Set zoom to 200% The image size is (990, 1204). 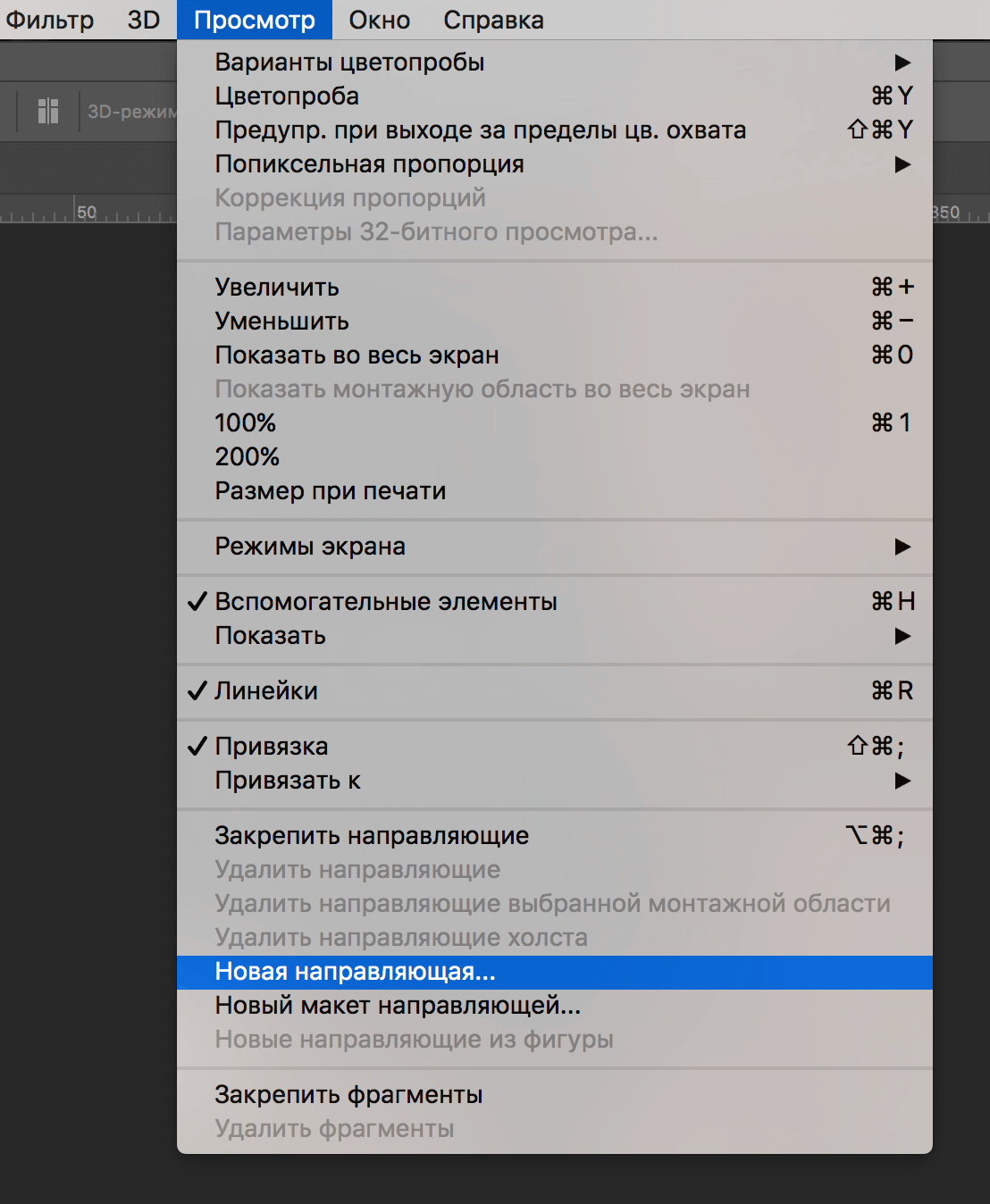point(247,457)
